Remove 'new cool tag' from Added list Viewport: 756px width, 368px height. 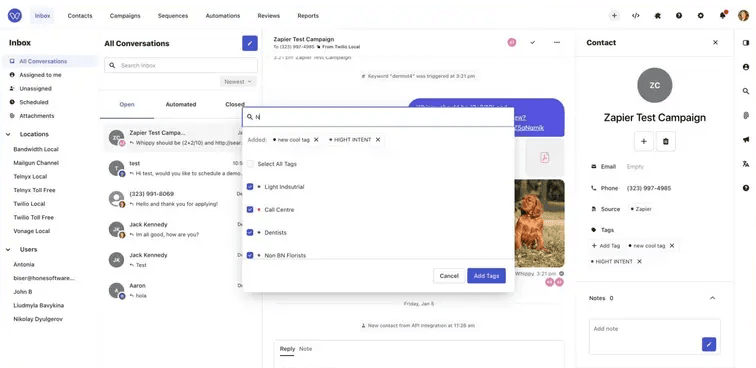pyautogui.click(x=316, y=139)
